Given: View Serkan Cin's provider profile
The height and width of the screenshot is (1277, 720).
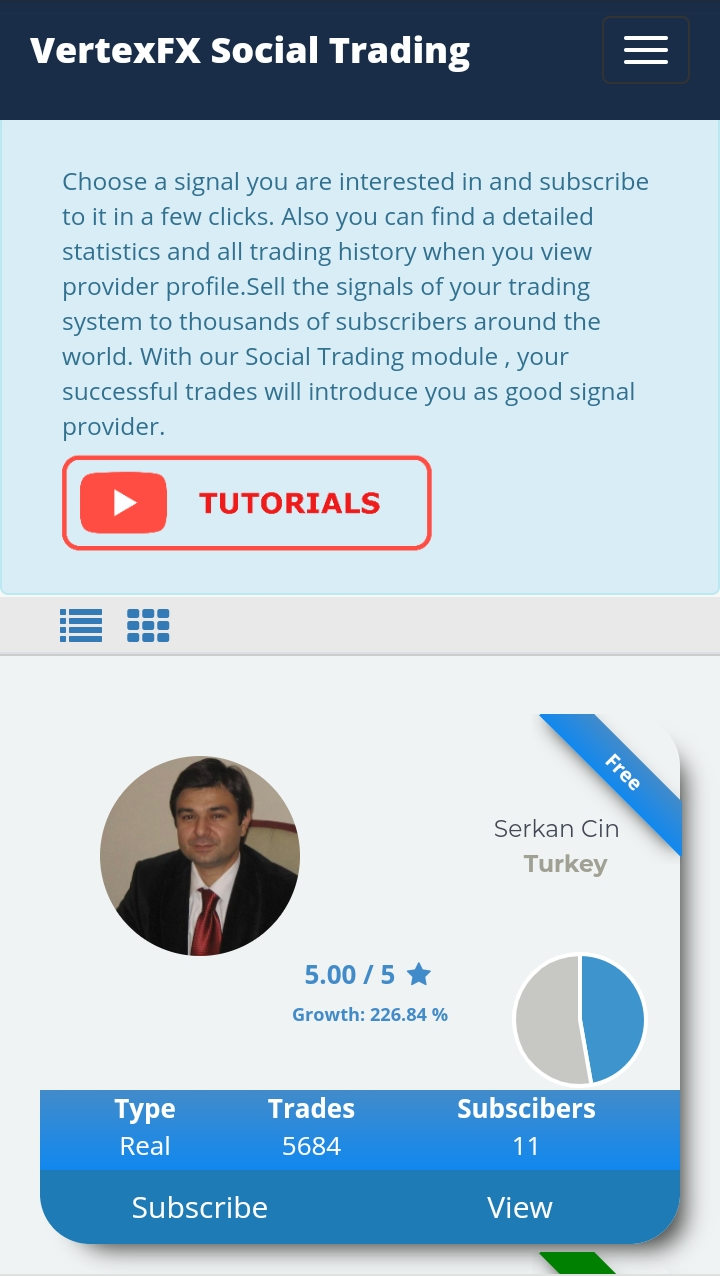Looking at the screenshot, I should pos(520,1207).
